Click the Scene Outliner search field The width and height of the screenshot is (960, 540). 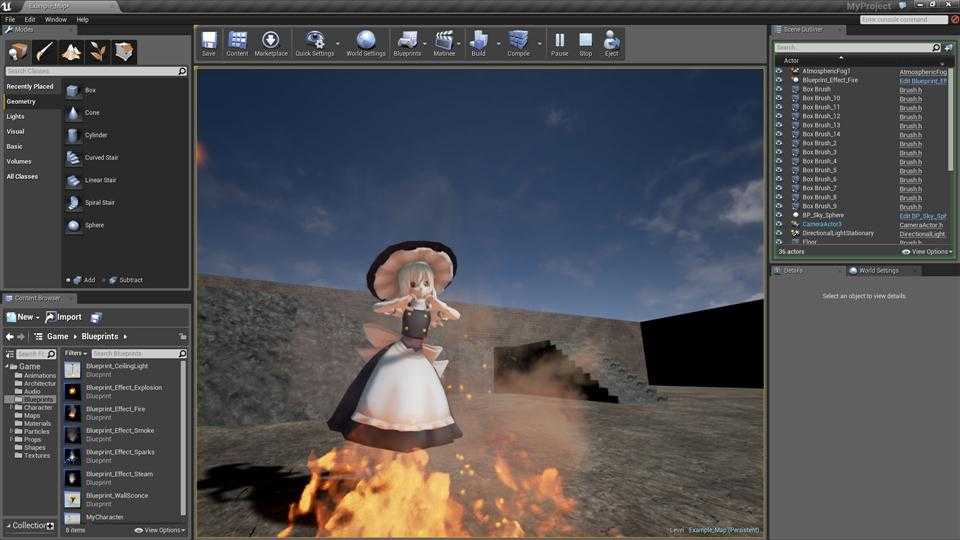pyautogui.click(x=858, y=48)
